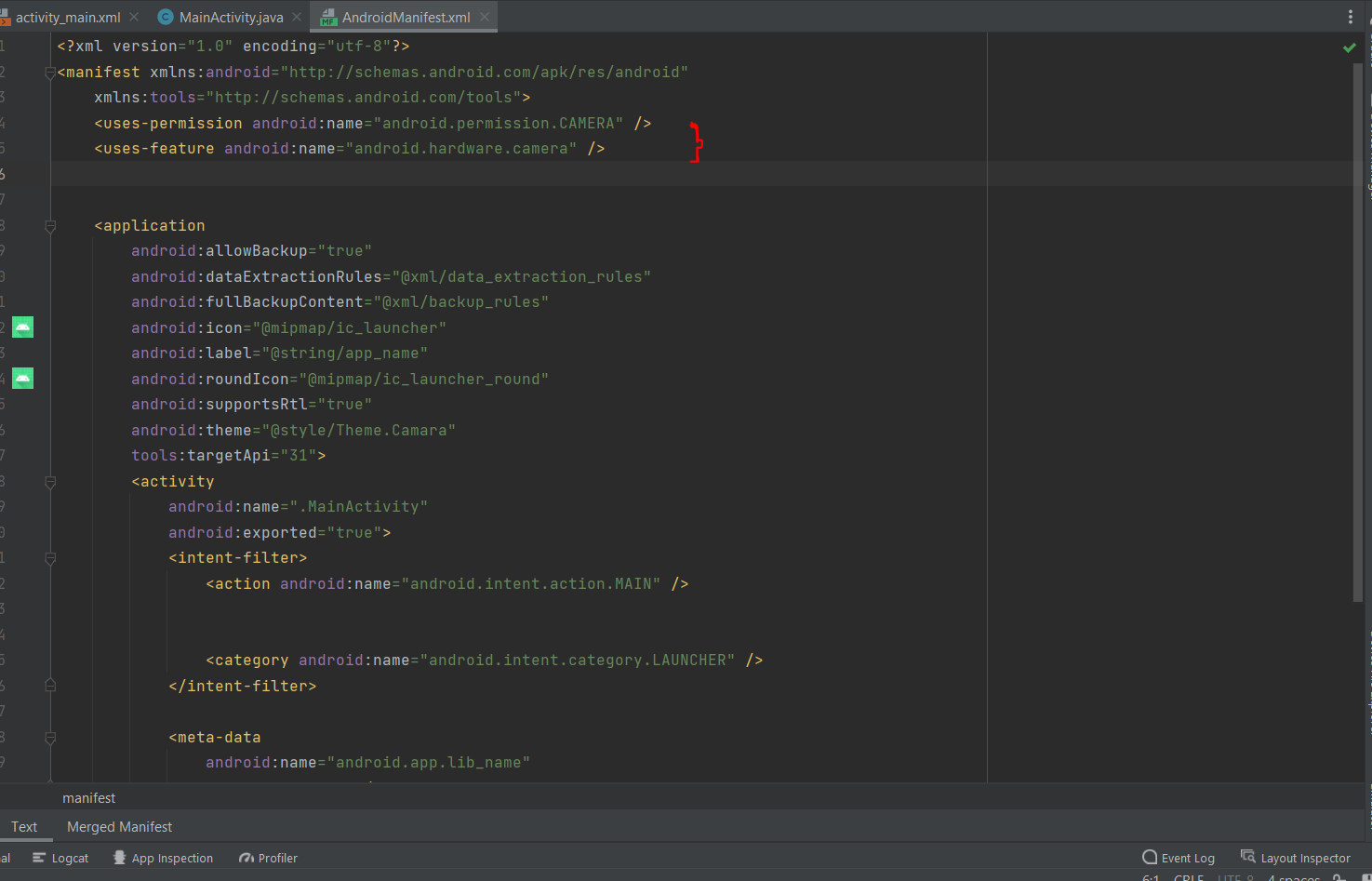This screenshot has width=1372, height=881.
Task: Click the green inspection checkmark indicator
Action: click(x=1349, y=47)
